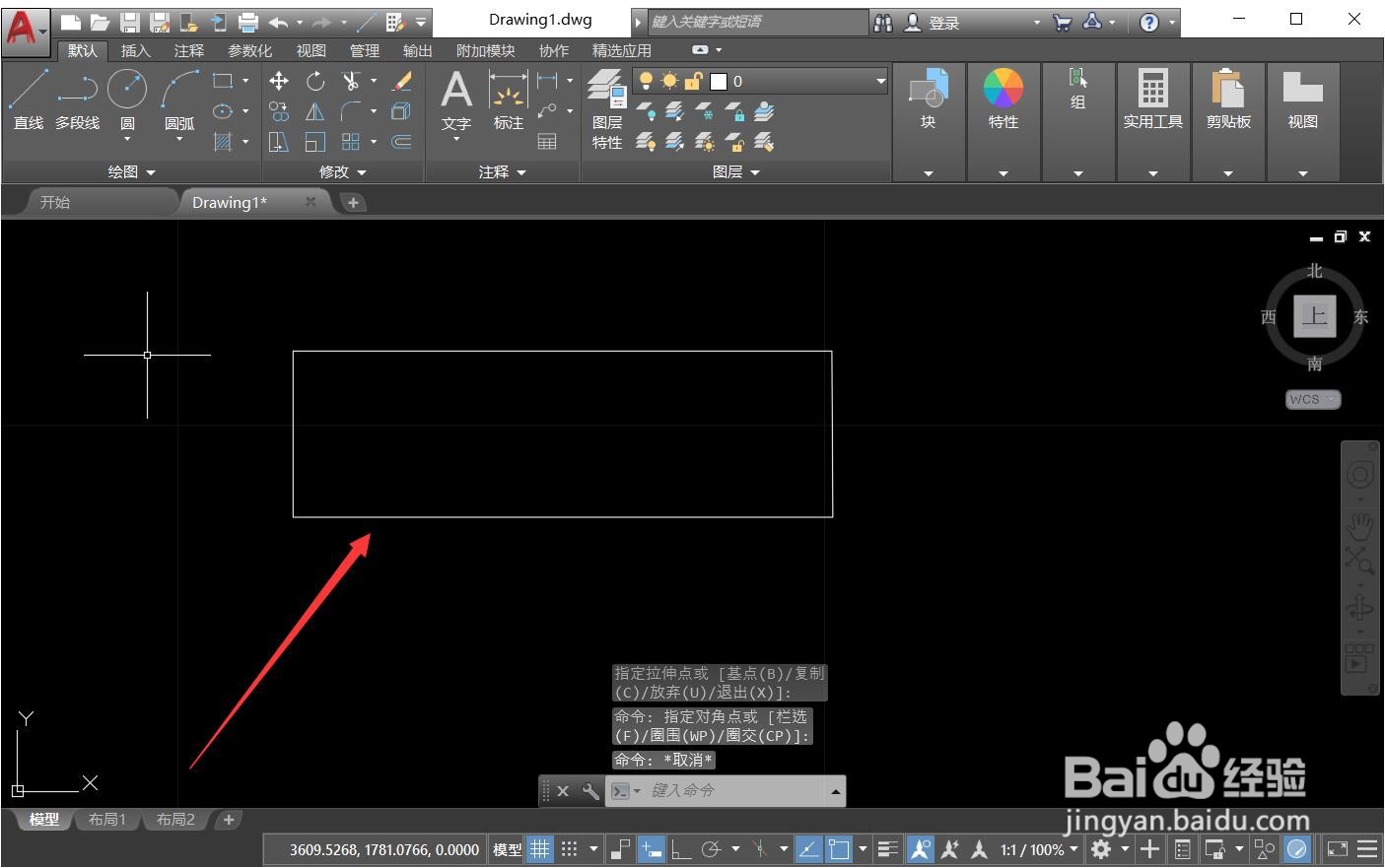This screenshot has height=868, width=1385.
Task: Expand the Layers (图层) panel
Action: 736,171
